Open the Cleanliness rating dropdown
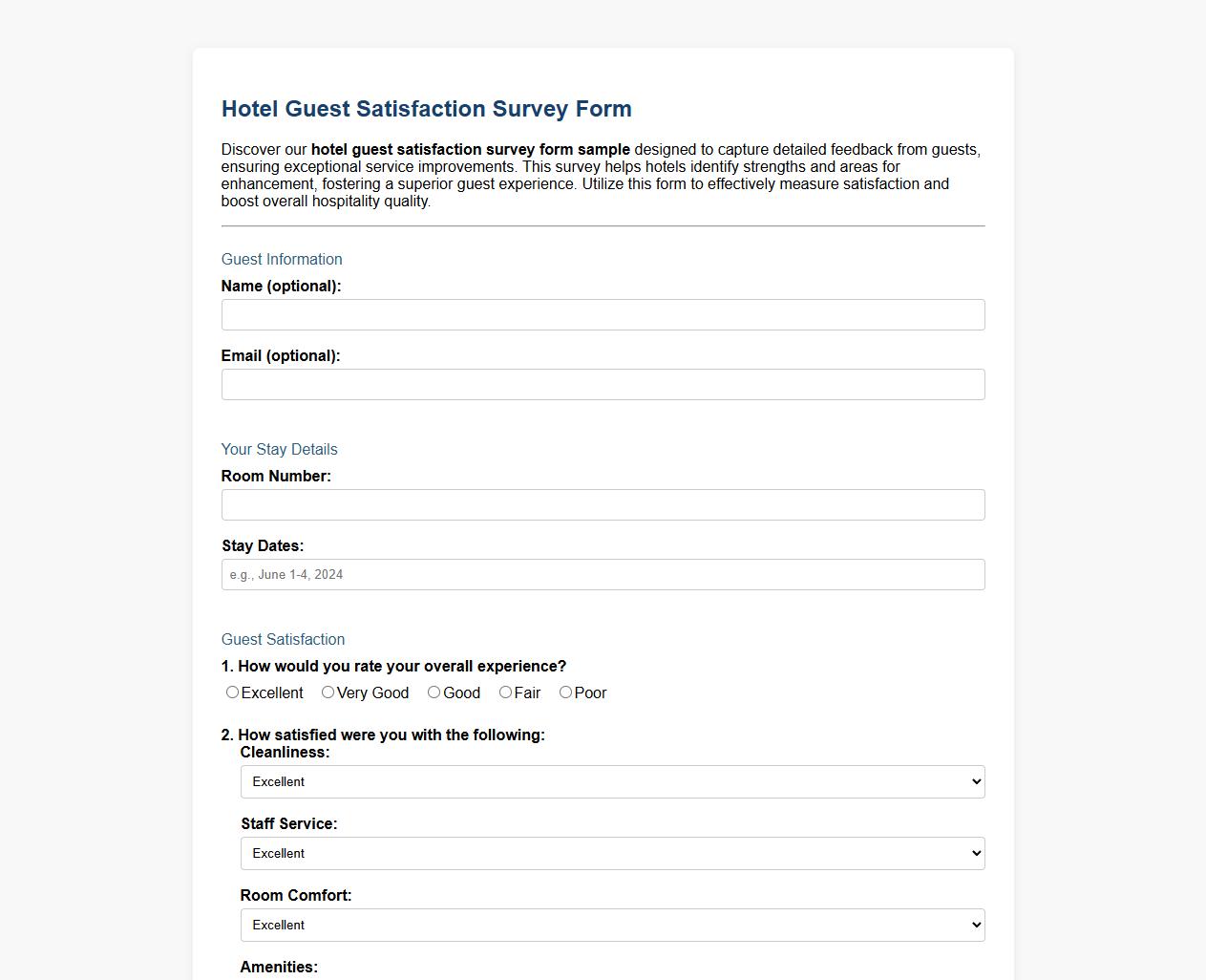 coord(612,781)
